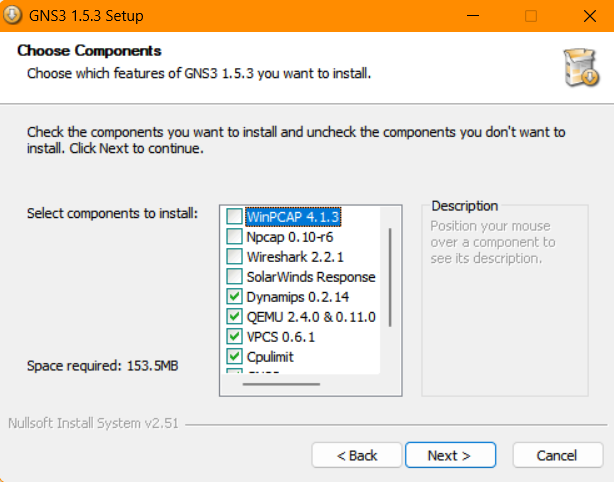Image resolution: width=614 pixels, height=482 pixels.
Task: Close the GNS3 Setup window
Action: [589, 16]
